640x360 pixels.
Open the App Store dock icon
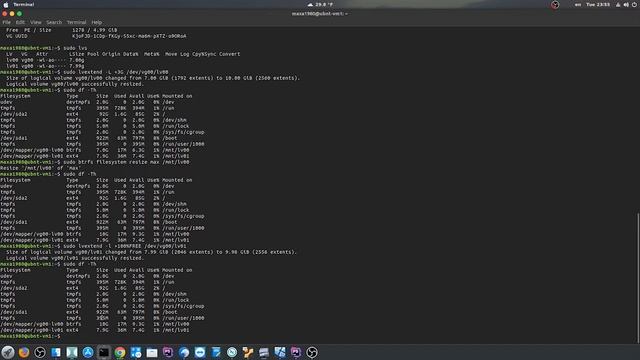pos(88,352)
